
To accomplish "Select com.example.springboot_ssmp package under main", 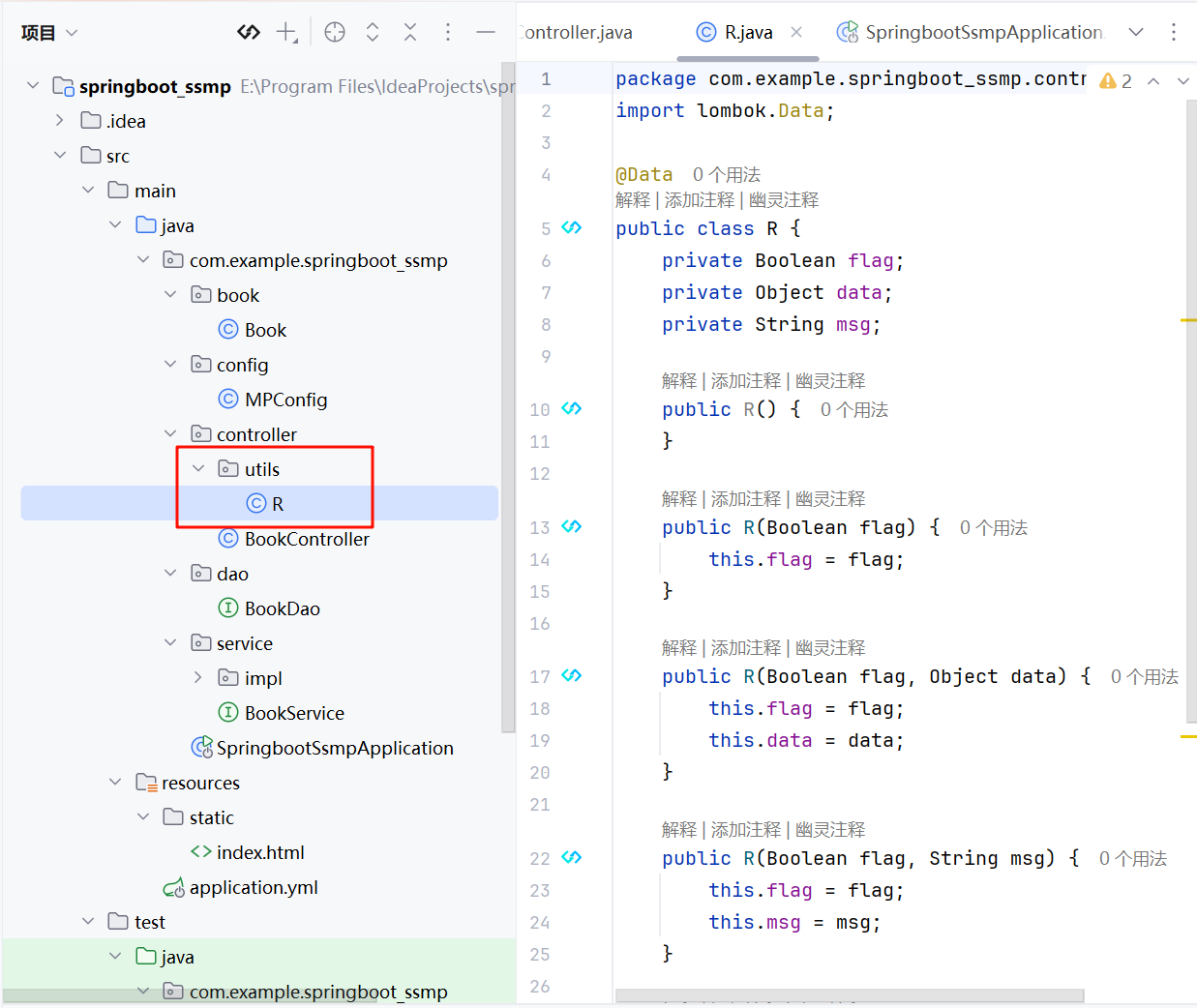I will 306,260.
